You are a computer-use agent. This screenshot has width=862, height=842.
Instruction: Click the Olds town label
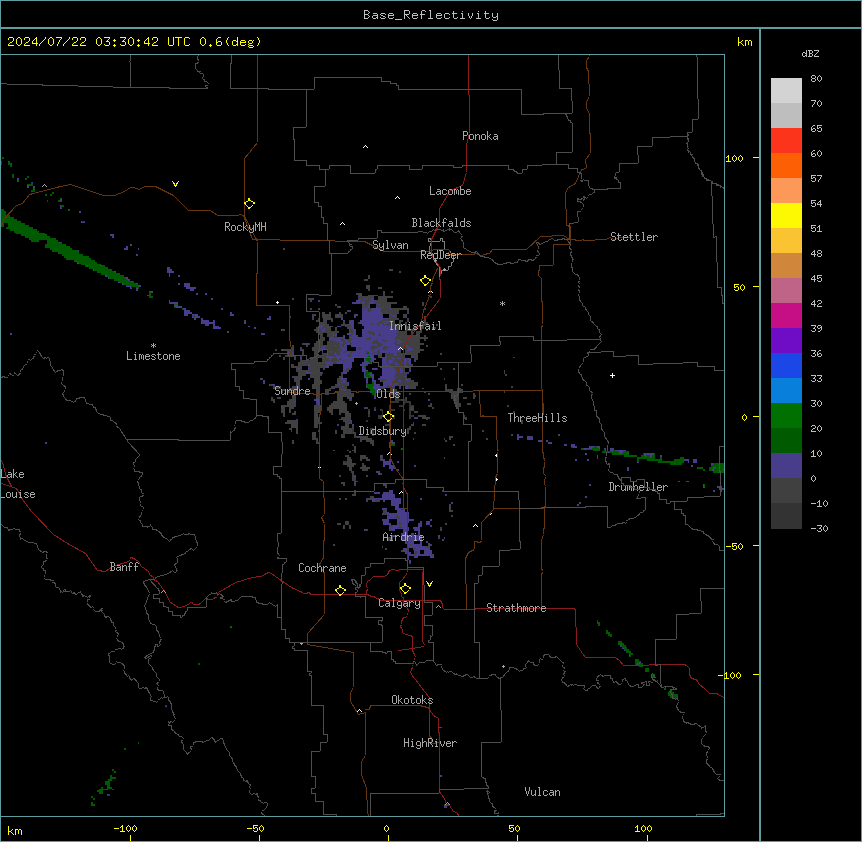[388, 394]
